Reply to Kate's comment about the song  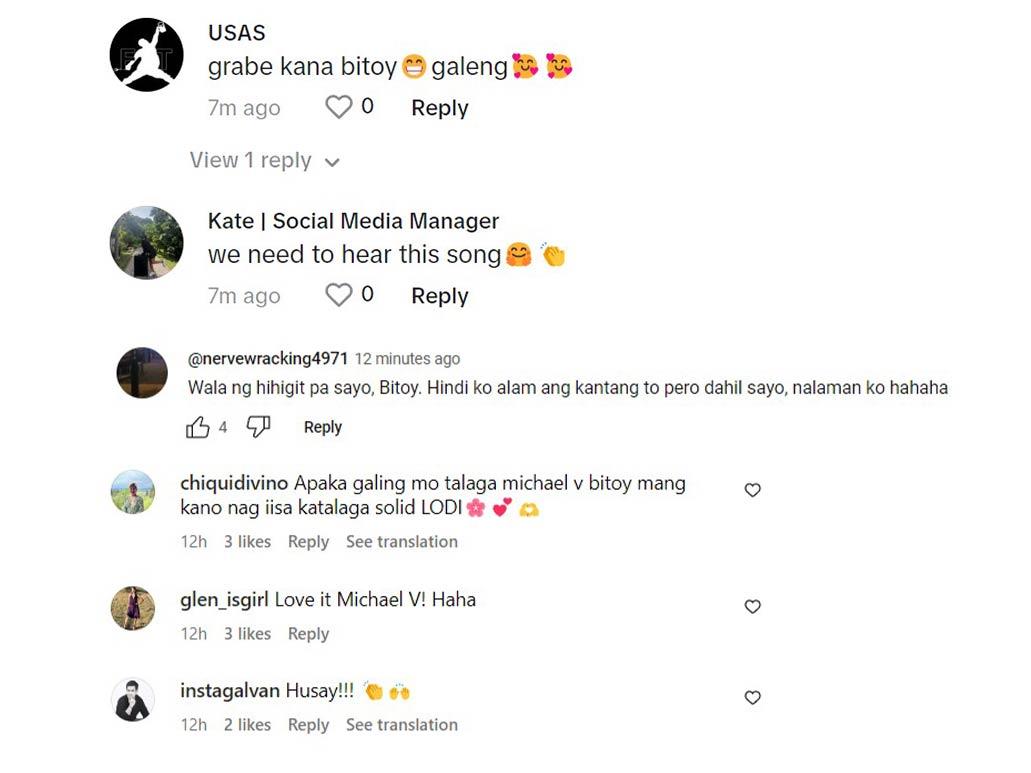439,296
